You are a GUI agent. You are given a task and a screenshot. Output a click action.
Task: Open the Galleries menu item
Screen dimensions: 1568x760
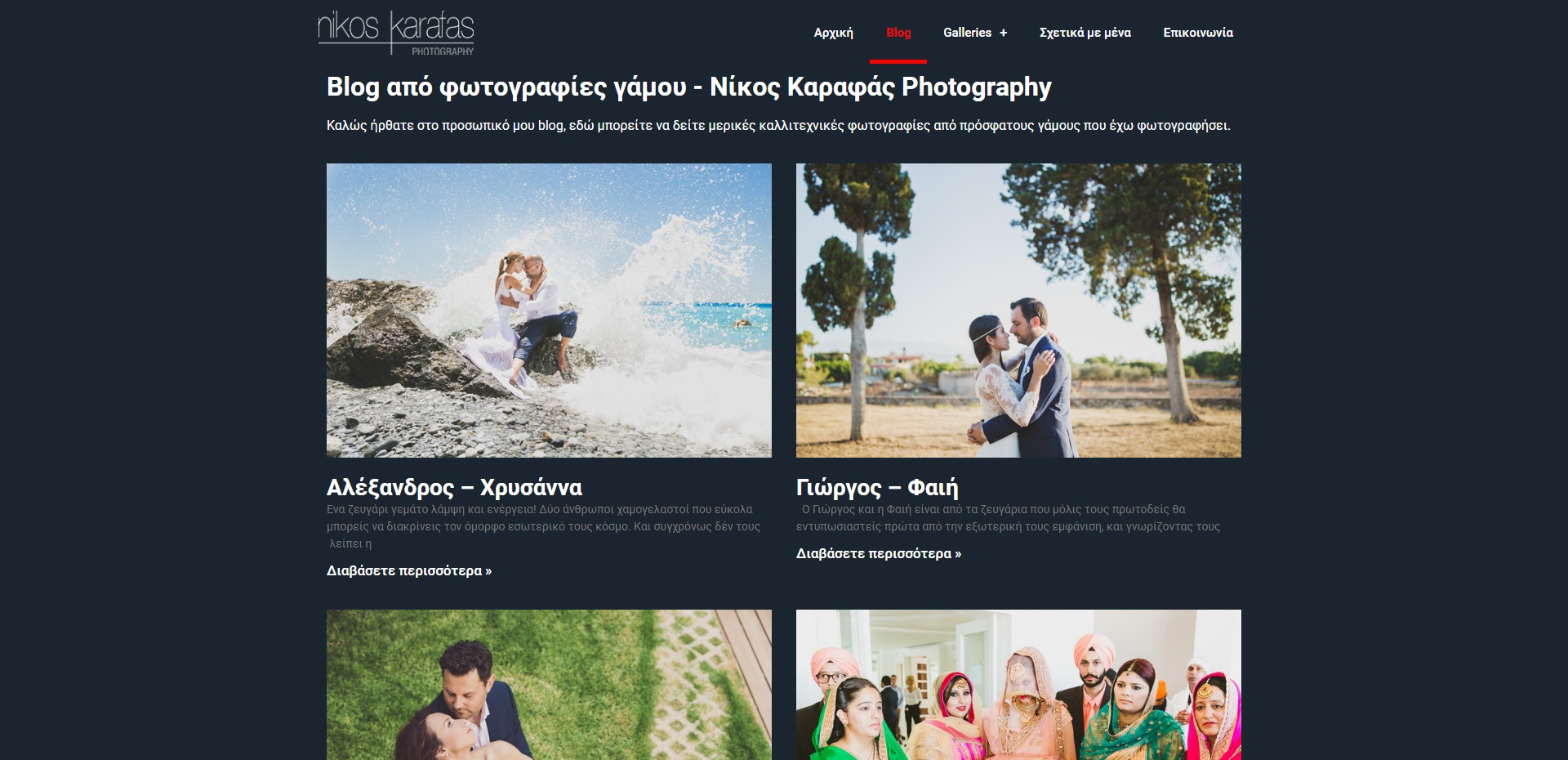tap(967, 33)
